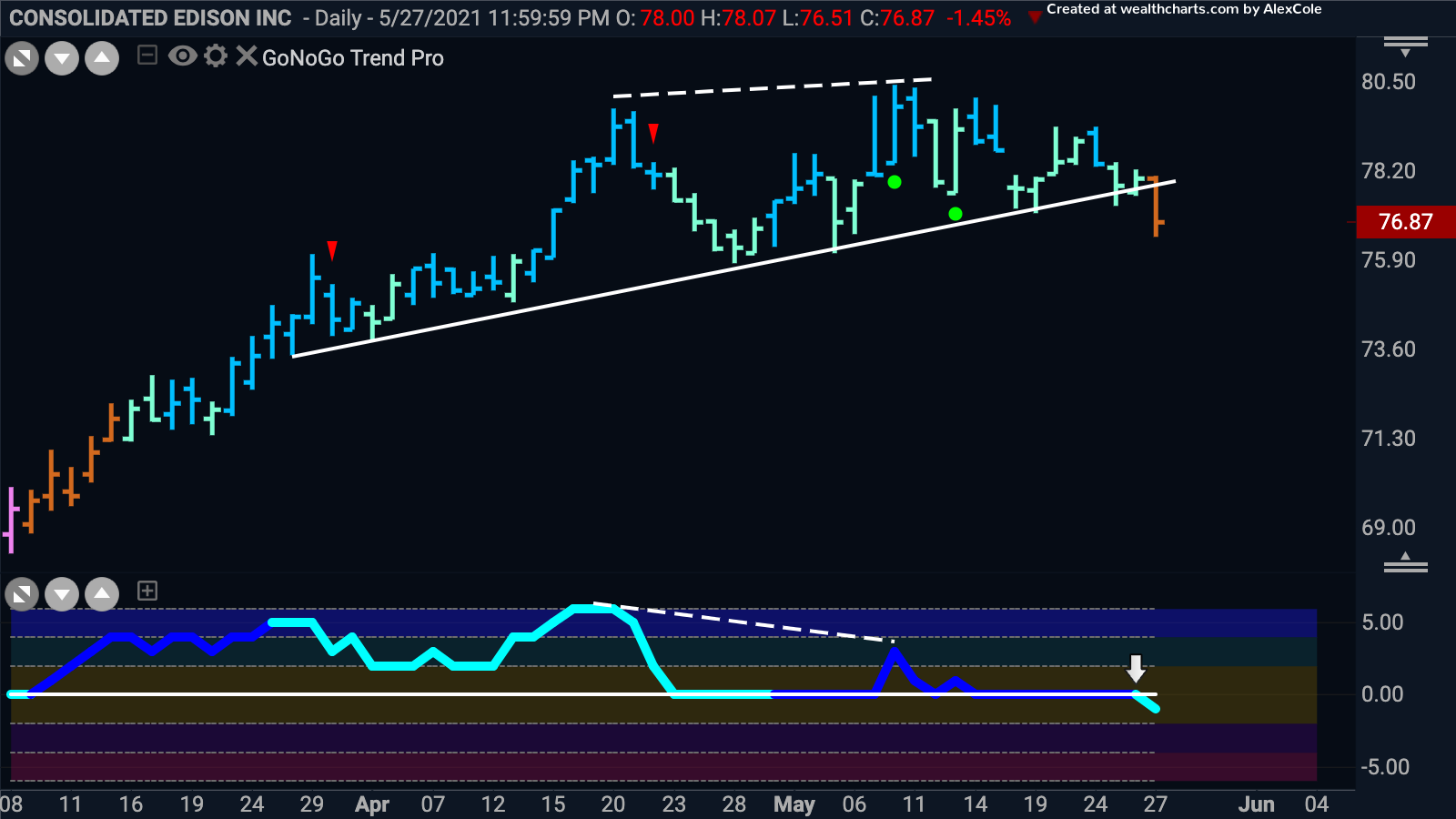Click the main chart pane resize diagonal-arrow icon
Image resolution: width=1456 pixels, height=819 pixels.
[22, 59]
